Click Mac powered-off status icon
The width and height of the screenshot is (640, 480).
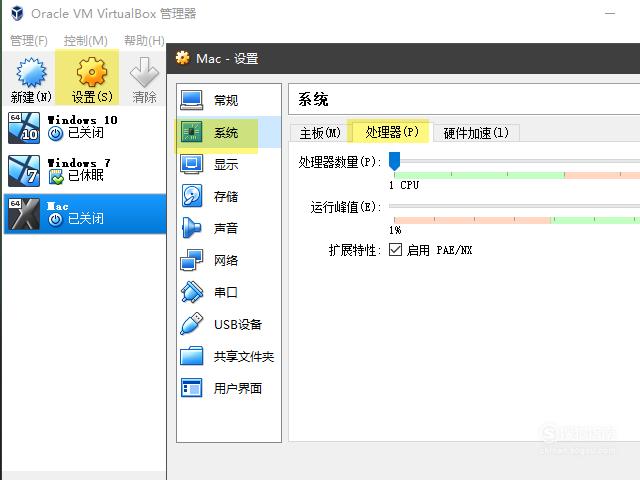click(56, 220)
